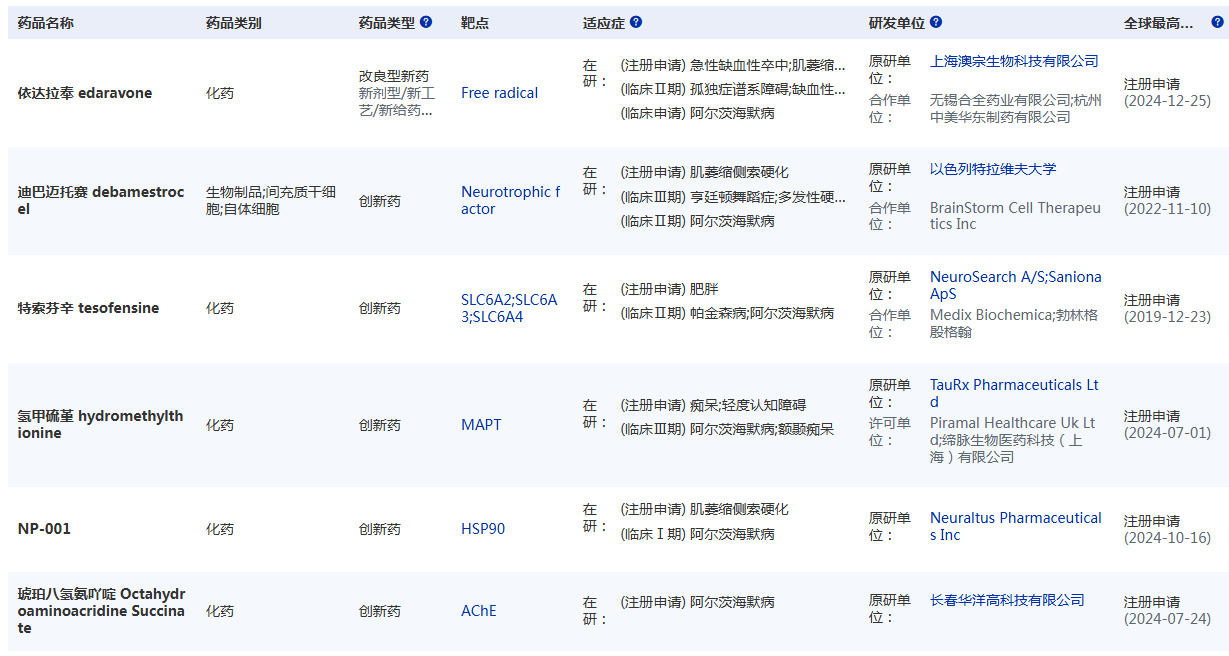Click 注册申请 (2019-12-23) status cell
Screen dimensions: 1229x656
[x=1167, y=308]
